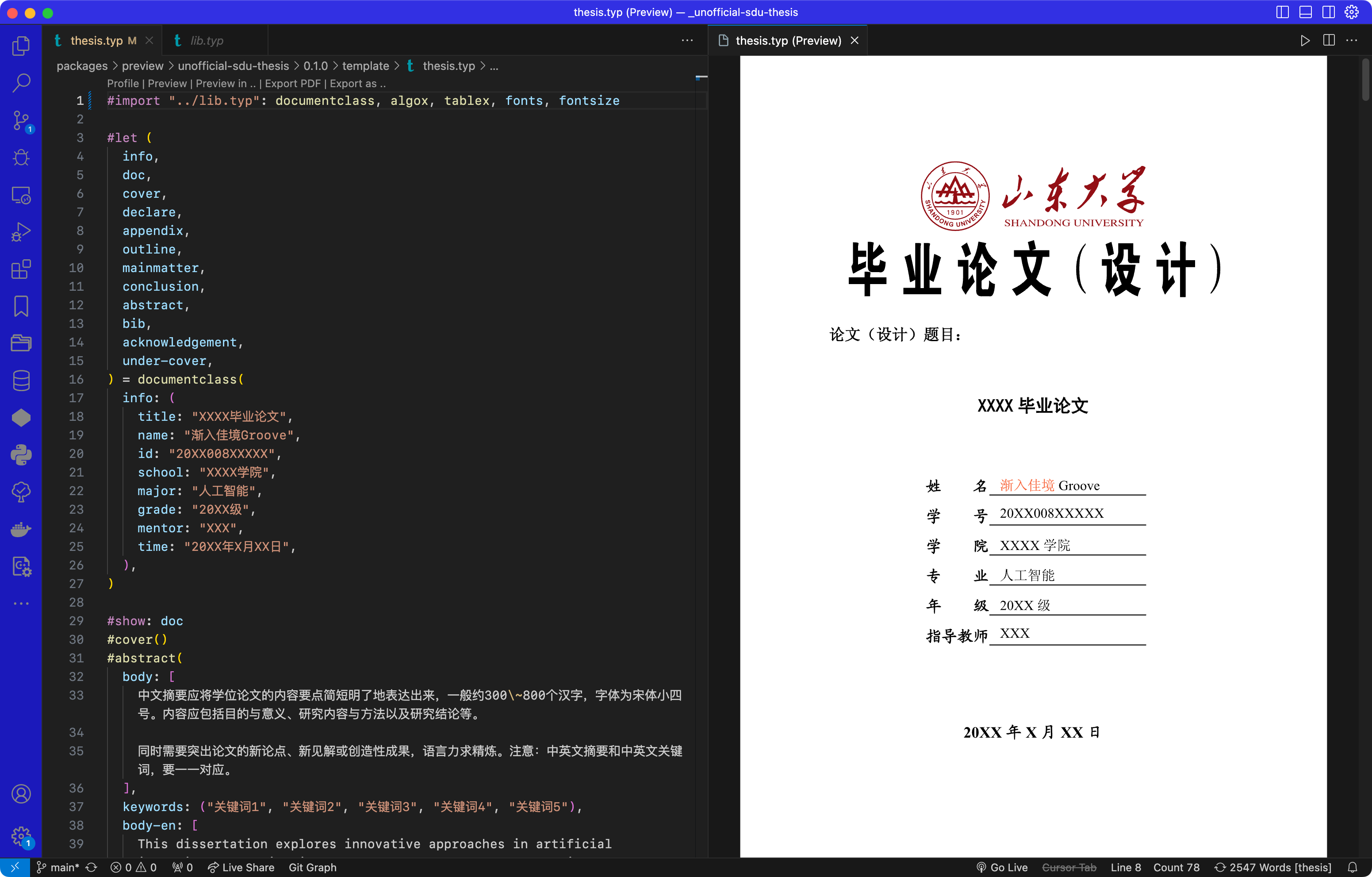Click Go Live in status bar
1372x877 pixels.
coord(1002,867)
